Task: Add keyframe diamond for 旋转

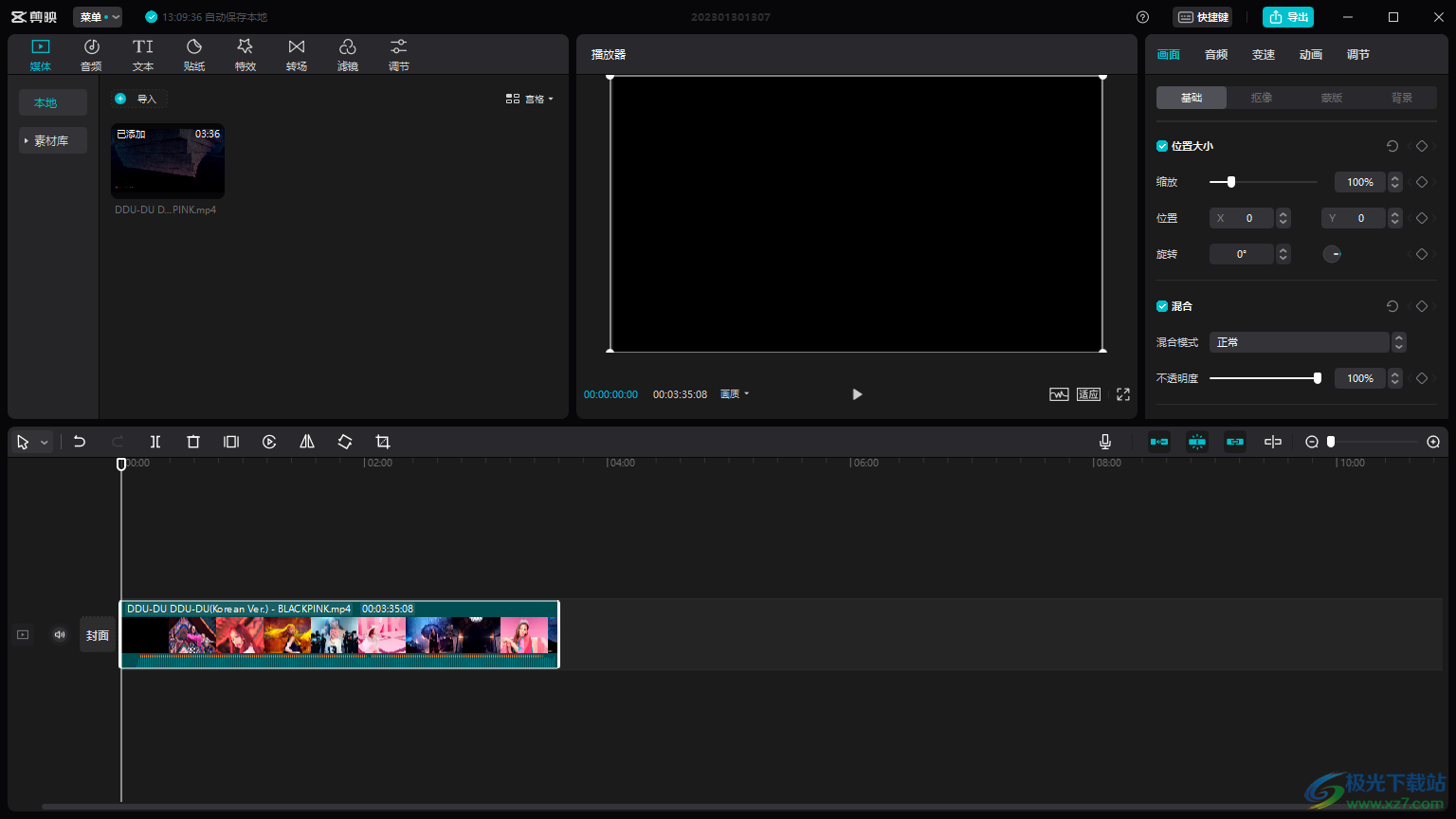Action: click(x=1422, y=254)
